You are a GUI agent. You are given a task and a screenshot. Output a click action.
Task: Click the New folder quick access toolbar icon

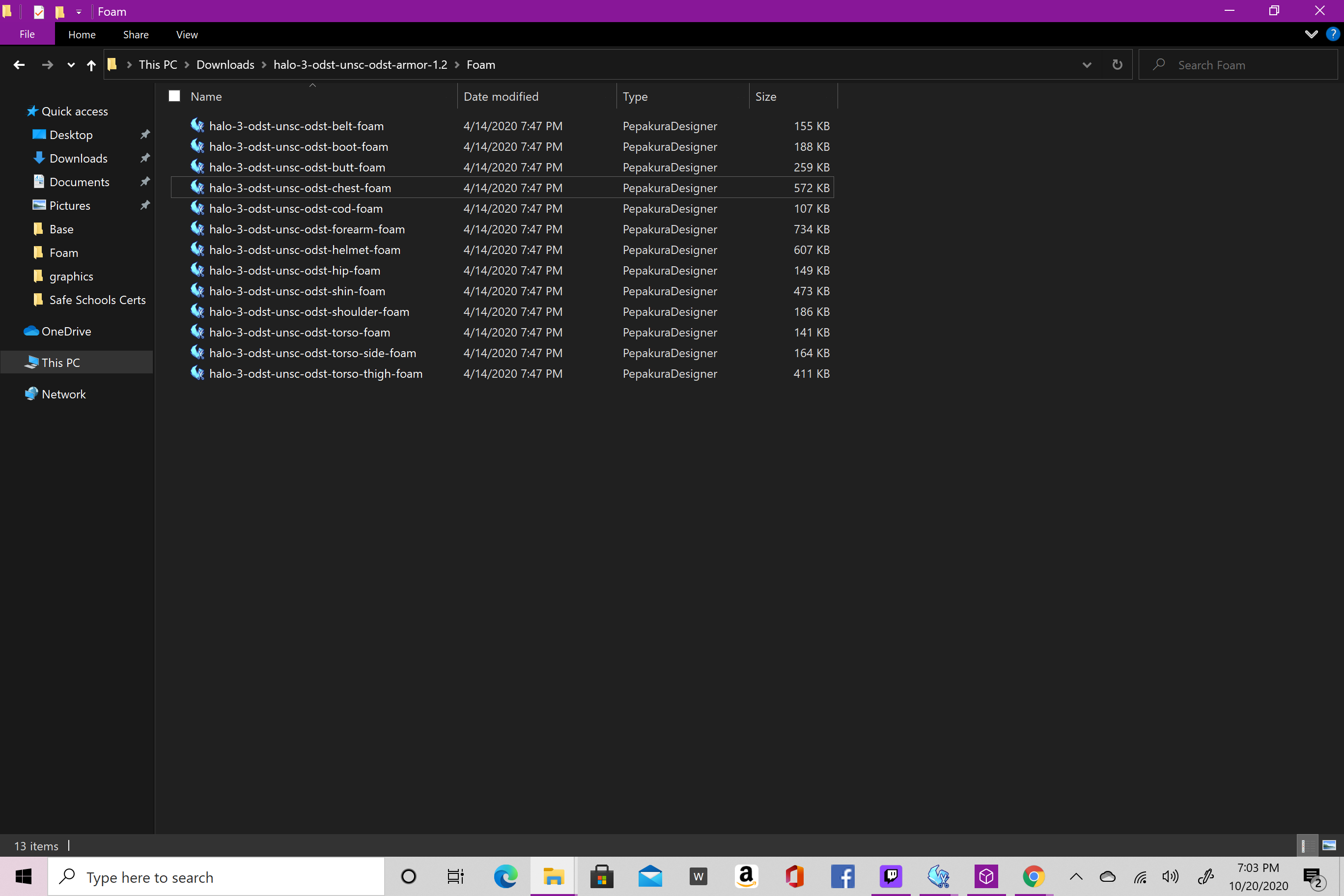point(59,11)
